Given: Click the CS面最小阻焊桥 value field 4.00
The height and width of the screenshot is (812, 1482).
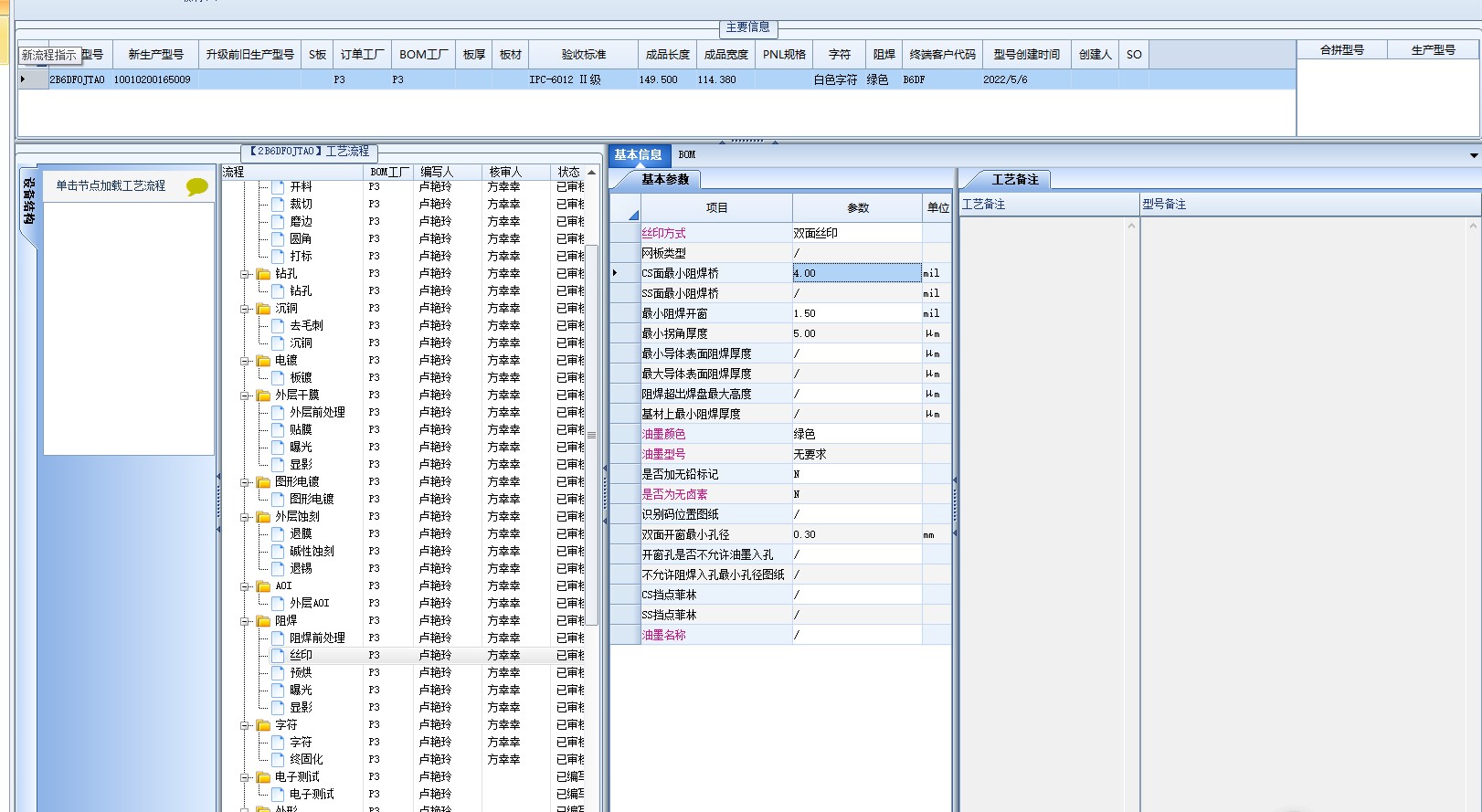Looking at the screenshot, I should point(857,273).
